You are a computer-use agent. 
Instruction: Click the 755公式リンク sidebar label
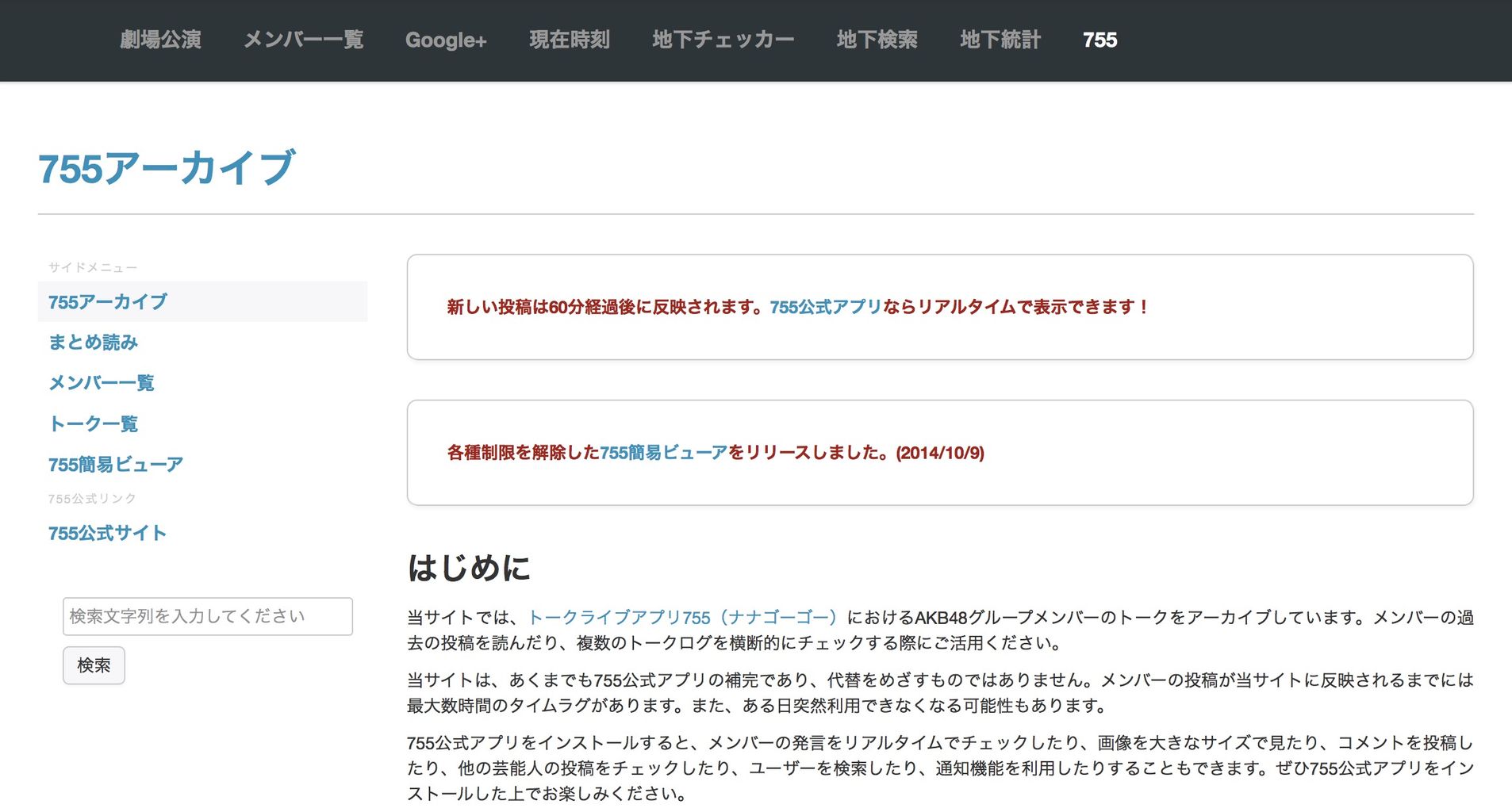(x=92, y=499)
